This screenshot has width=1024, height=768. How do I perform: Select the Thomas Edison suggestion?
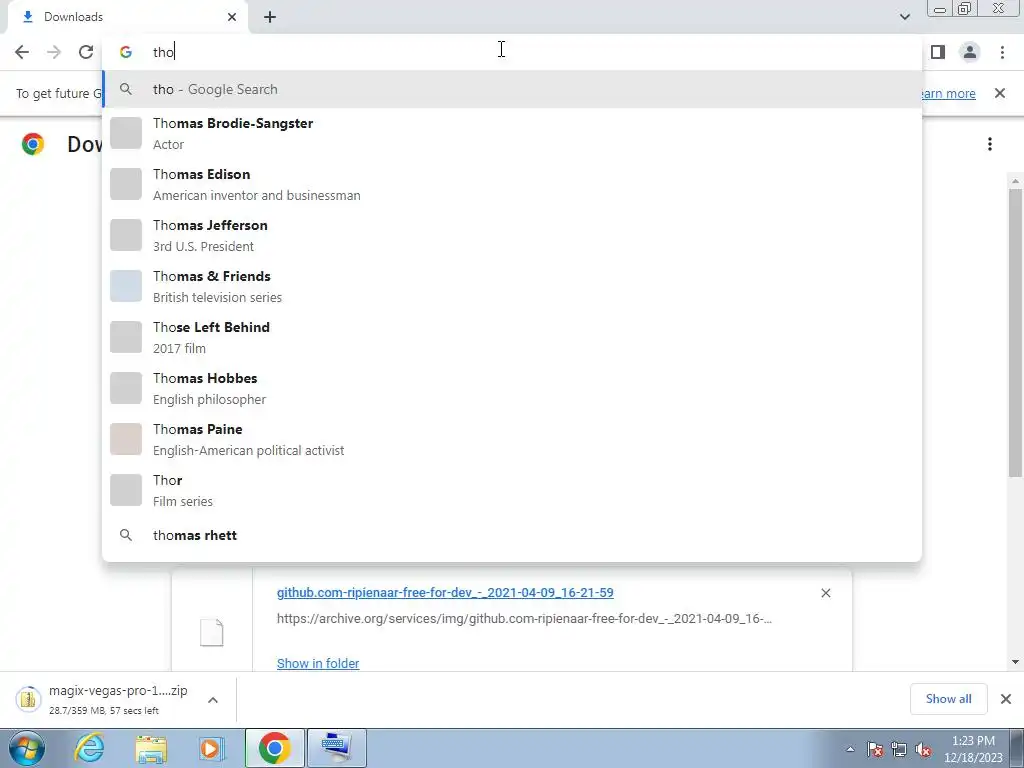512,184
